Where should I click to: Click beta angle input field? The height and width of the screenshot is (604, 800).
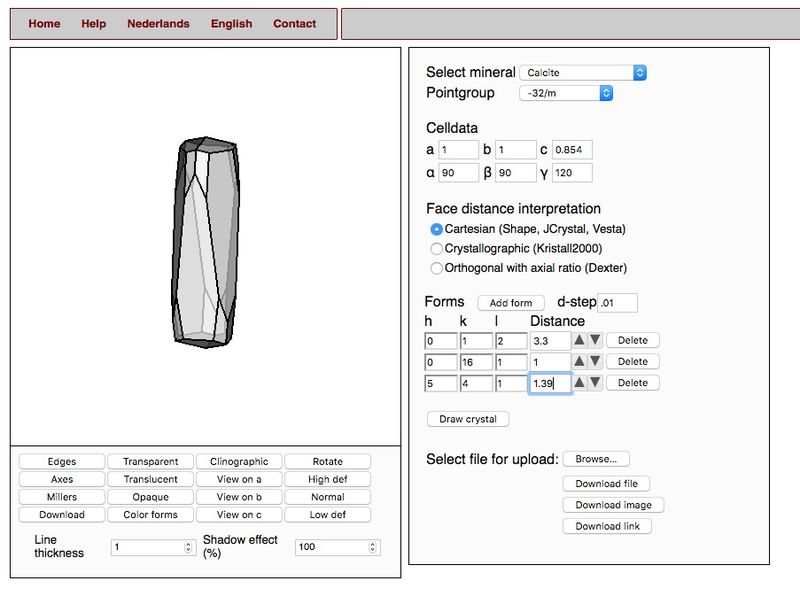tap(515, 172)
